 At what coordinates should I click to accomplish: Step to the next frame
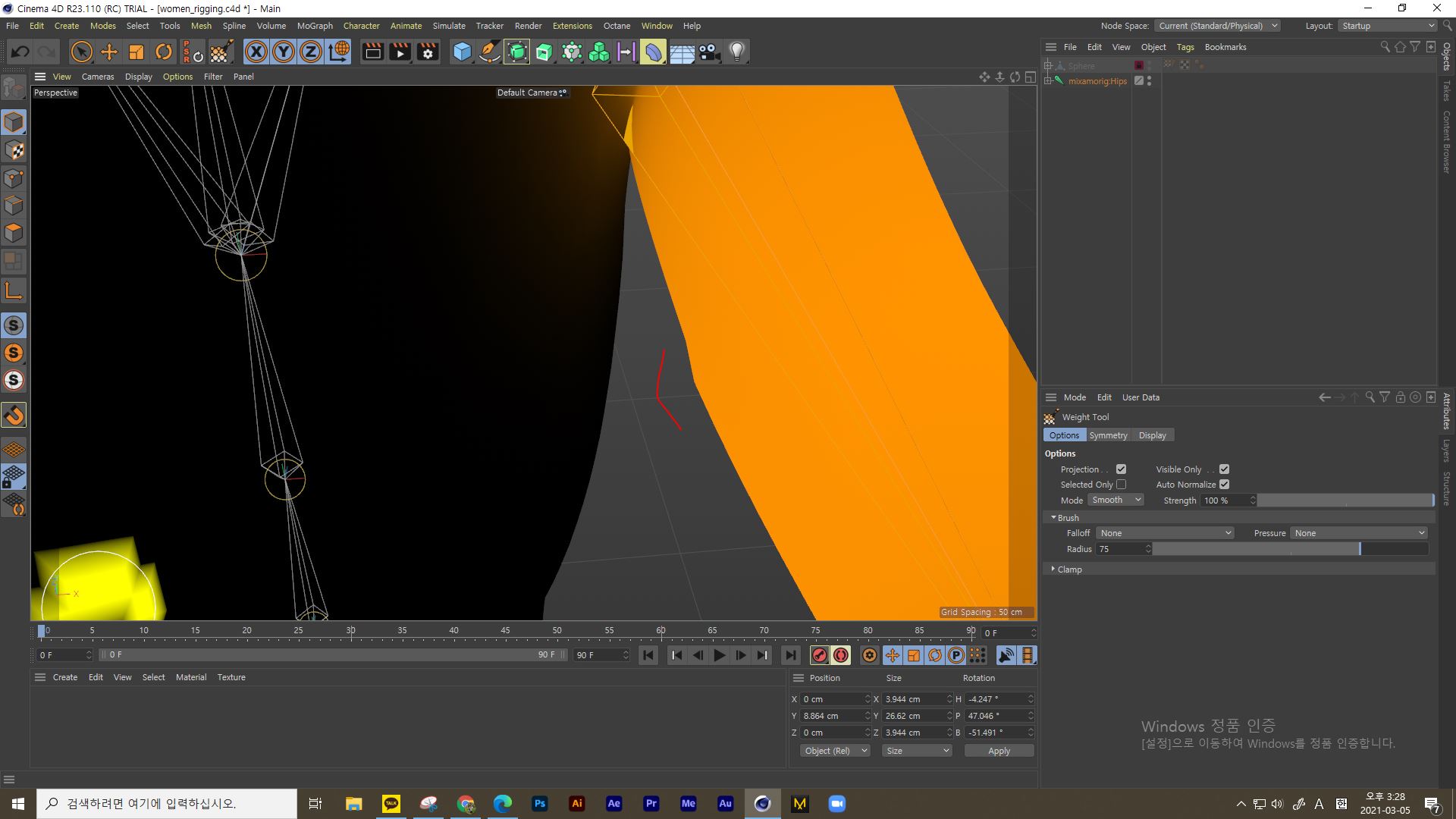click(741, 655)
